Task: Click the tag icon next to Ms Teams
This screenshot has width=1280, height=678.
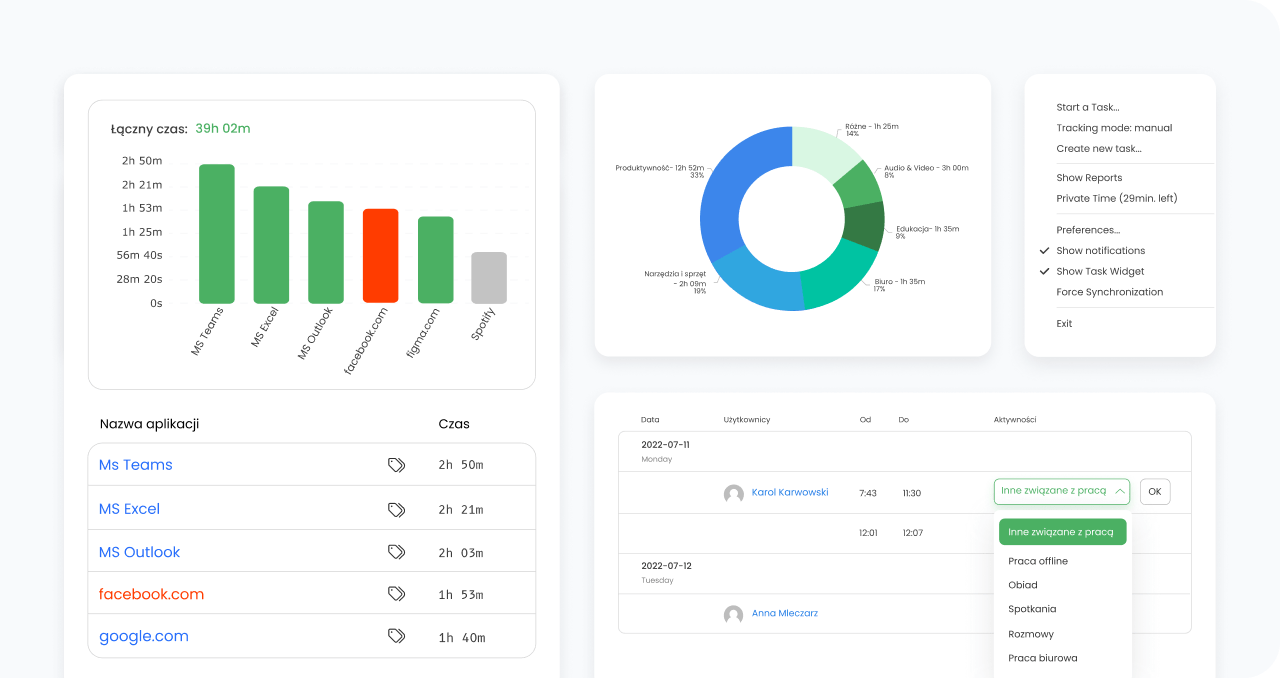Action: tap(396, 465)
